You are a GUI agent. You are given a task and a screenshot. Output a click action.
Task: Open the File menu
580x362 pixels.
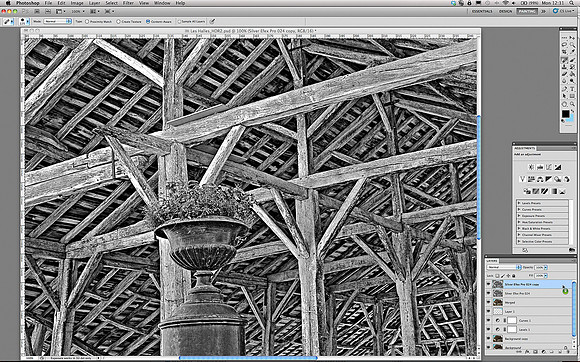click(x=48, y=3)
